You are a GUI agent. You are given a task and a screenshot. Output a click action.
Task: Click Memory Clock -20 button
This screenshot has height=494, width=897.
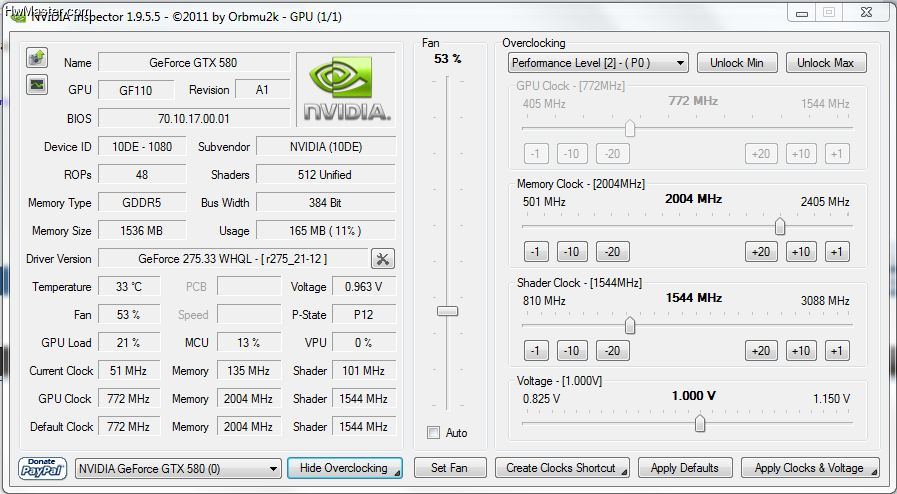tap(613, 252)
